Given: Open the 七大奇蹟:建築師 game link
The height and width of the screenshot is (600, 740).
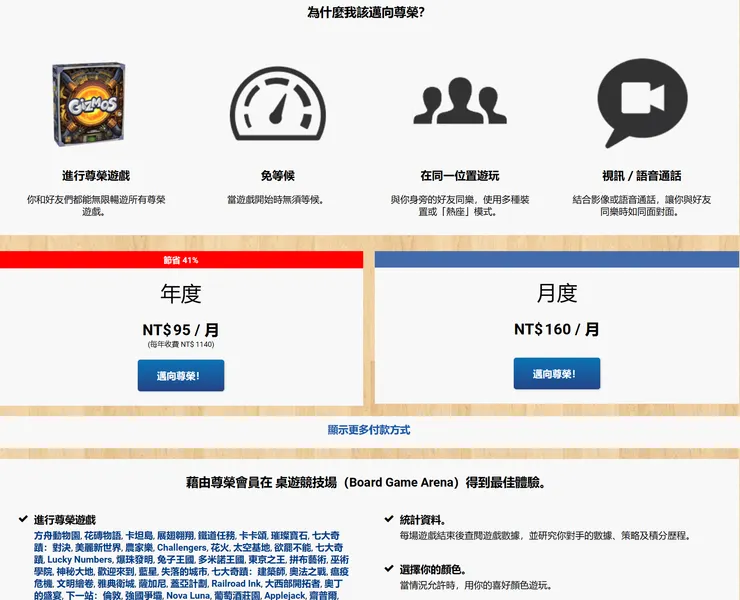Looking at the screenshot, I should pyautogui.click(x=248, y=572).
